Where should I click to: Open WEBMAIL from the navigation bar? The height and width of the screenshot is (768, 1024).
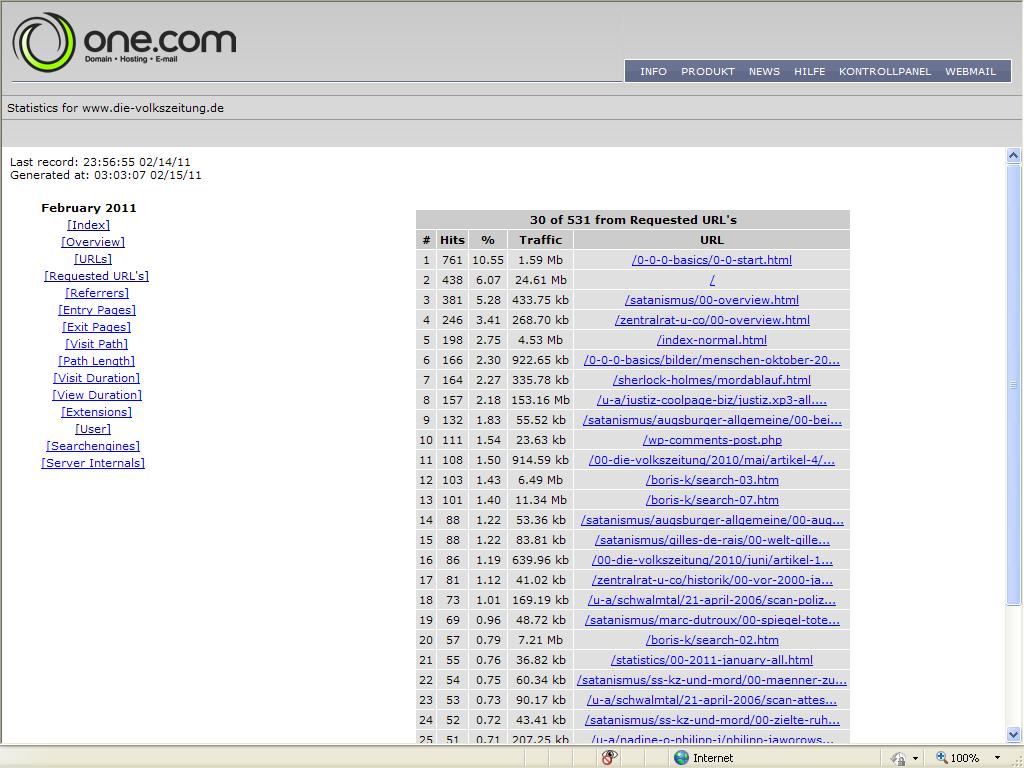point(970,71)
